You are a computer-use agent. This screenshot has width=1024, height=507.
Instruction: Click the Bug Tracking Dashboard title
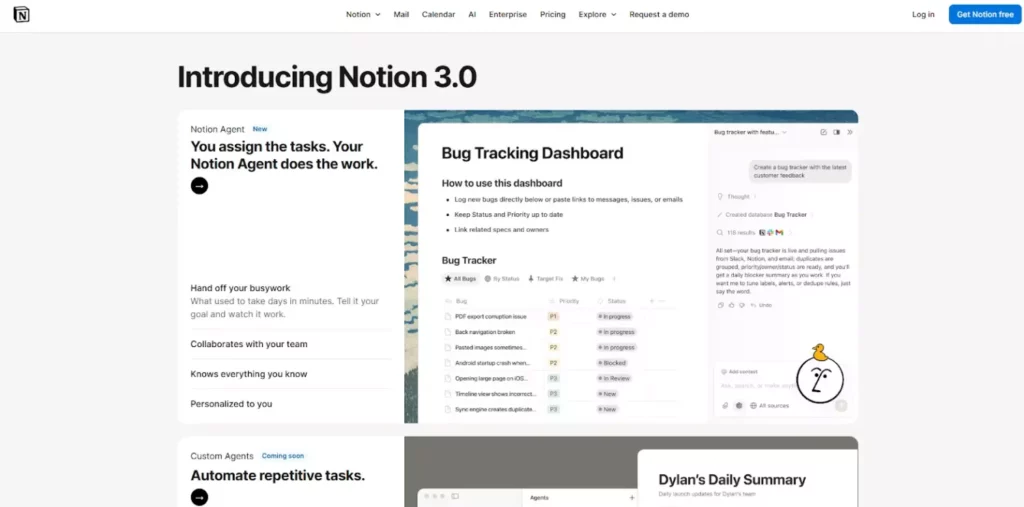[532, 154]
